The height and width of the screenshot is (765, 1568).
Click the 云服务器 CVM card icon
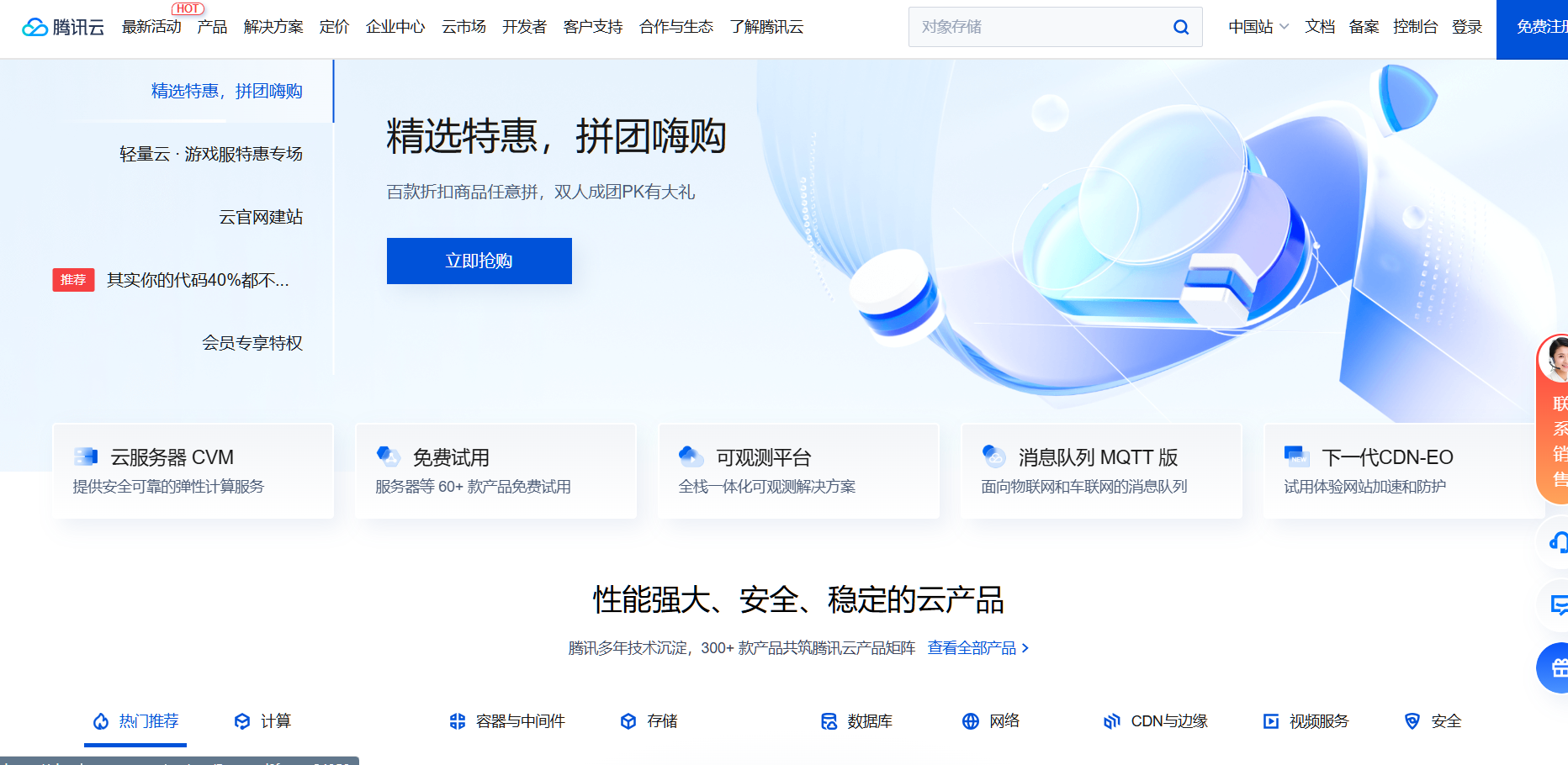point(86,456)
